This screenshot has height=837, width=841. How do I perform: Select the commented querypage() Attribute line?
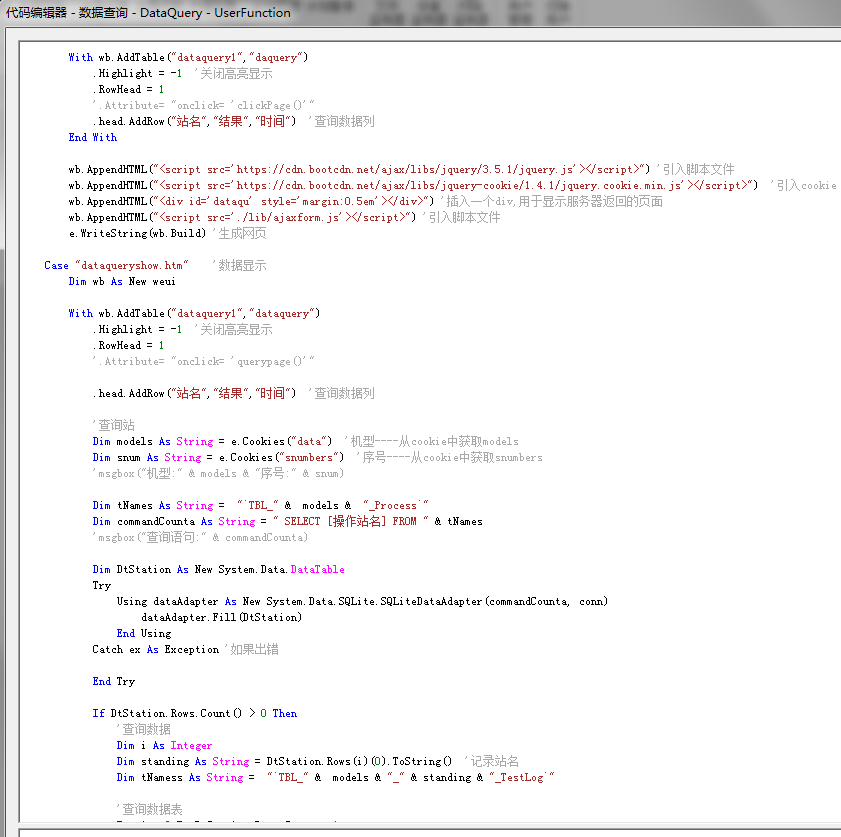click(x=203, y=361)
